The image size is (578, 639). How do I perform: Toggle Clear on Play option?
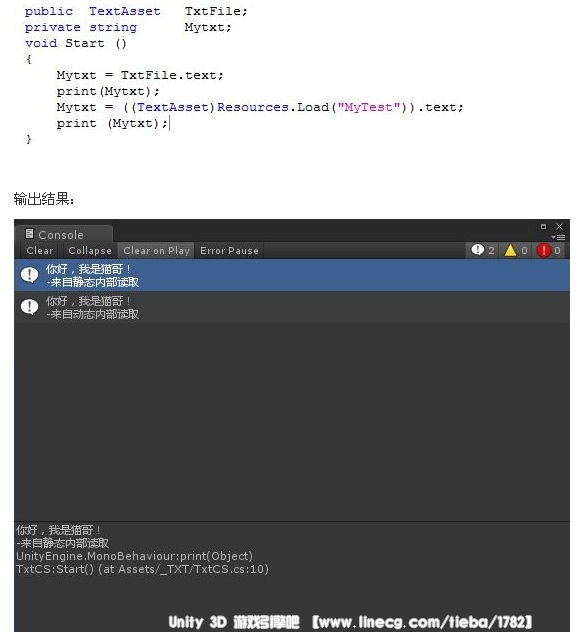(x=157, y=251)
